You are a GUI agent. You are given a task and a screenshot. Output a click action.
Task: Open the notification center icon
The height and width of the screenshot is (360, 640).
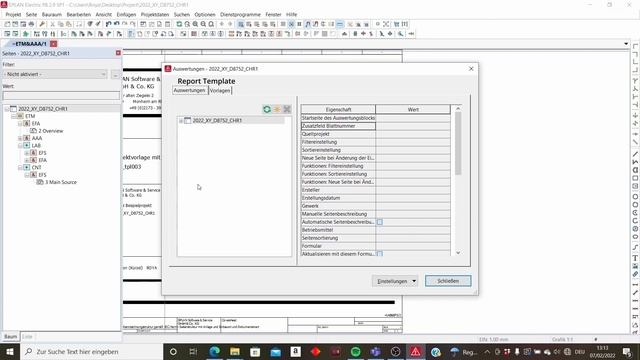click(627, 351)
